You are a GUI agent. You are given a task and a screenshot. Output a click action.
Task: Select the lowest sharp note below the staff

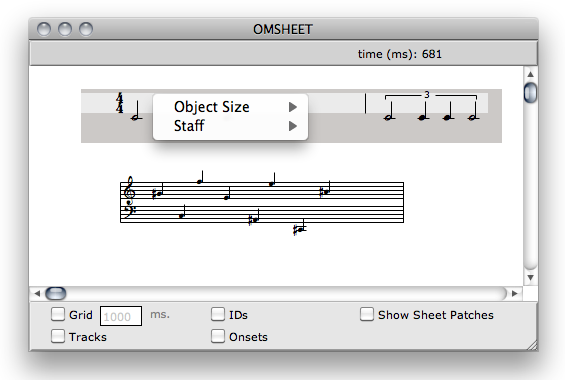pyautogui.click(x=299, y=227)
